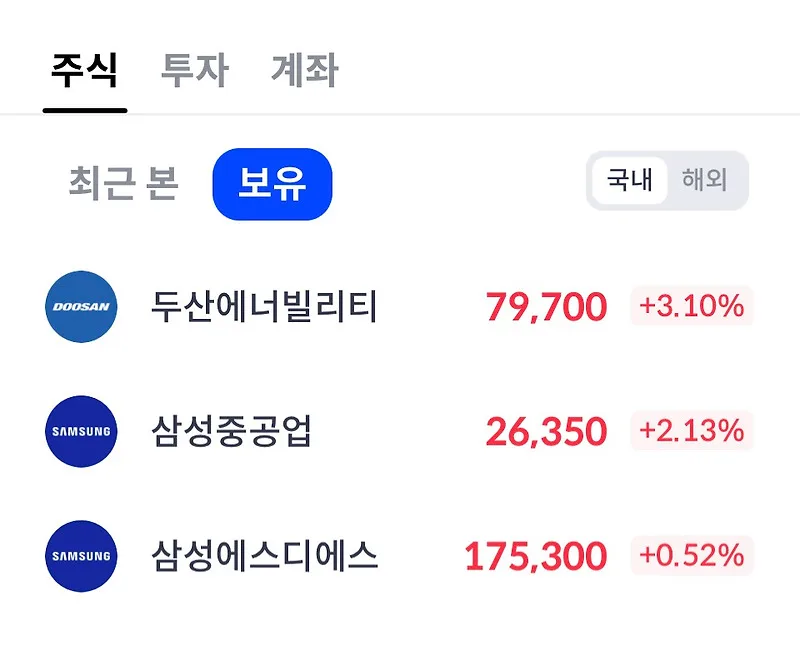Open the 계좌 tab
This screenshot has height=651, width=800.
[x=305, y=70]
